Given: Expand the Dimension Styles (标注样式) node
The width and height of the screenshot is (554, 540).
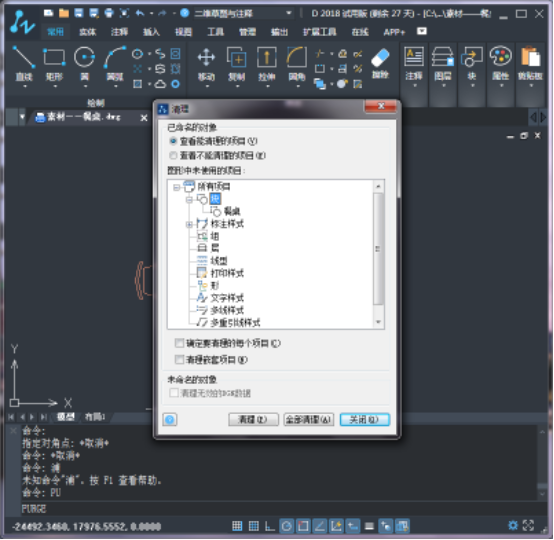Looking at the screenshot, I should click(x=189, y=224).
